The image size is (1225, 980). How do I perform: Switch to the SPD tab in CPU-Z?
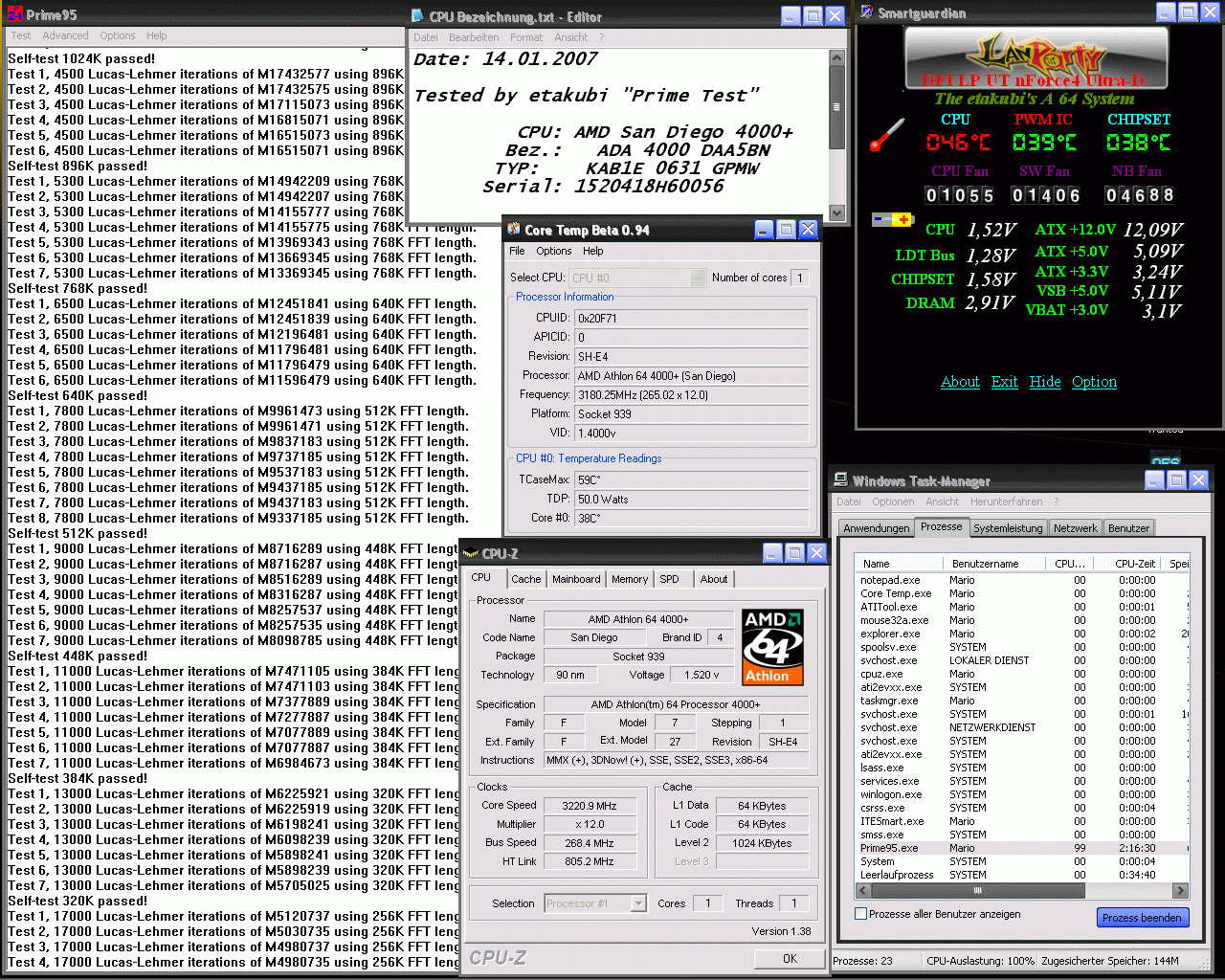(x=669, y=579)
